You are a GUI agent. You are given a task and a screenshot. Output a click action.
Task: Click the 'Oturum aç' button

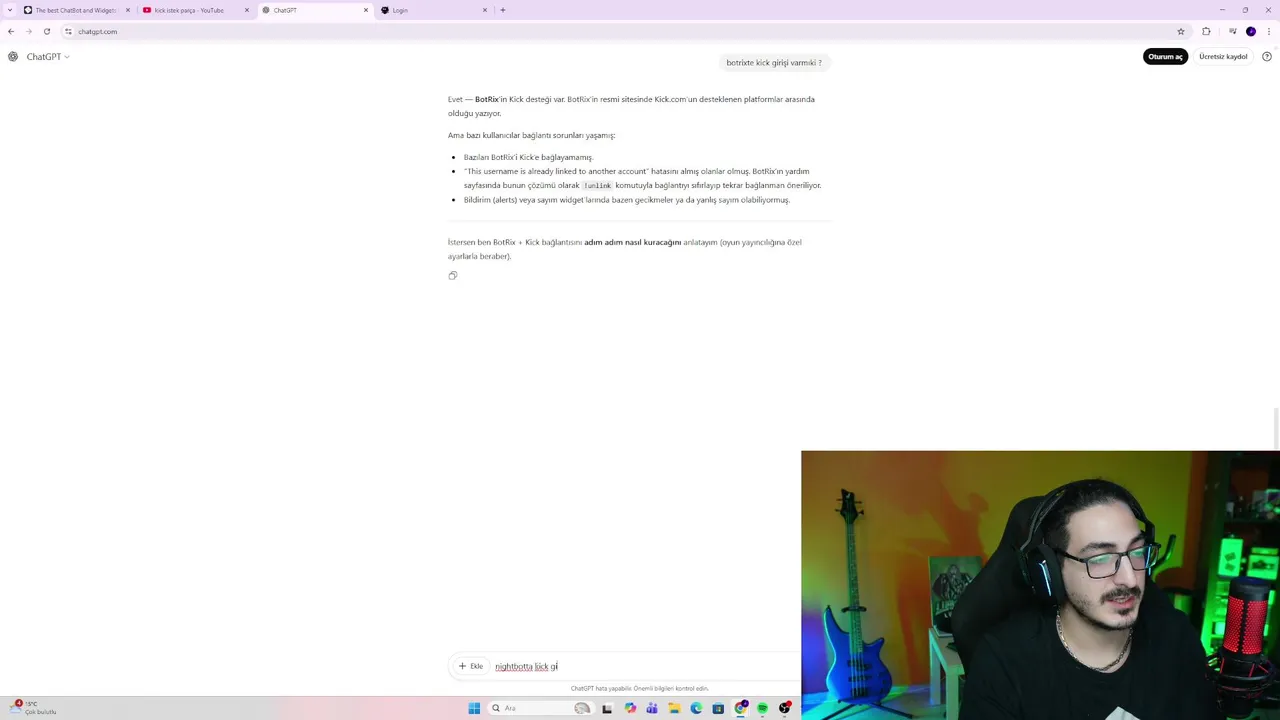pyautogui.click(x=1165, y=57)
